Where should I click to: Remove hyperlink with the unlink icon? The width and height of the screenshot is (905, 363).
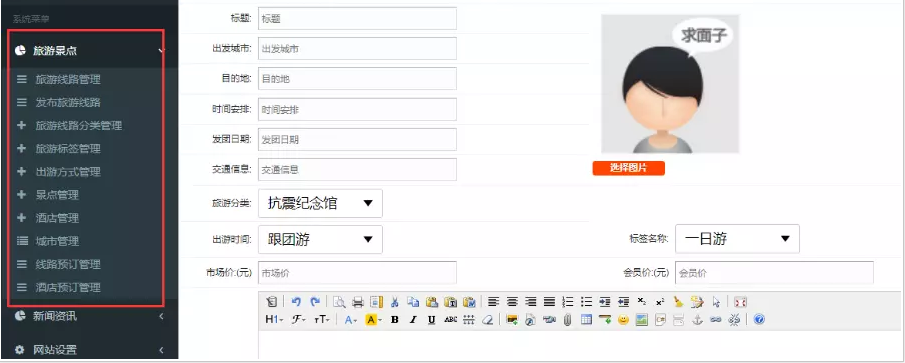pos(734,319)
